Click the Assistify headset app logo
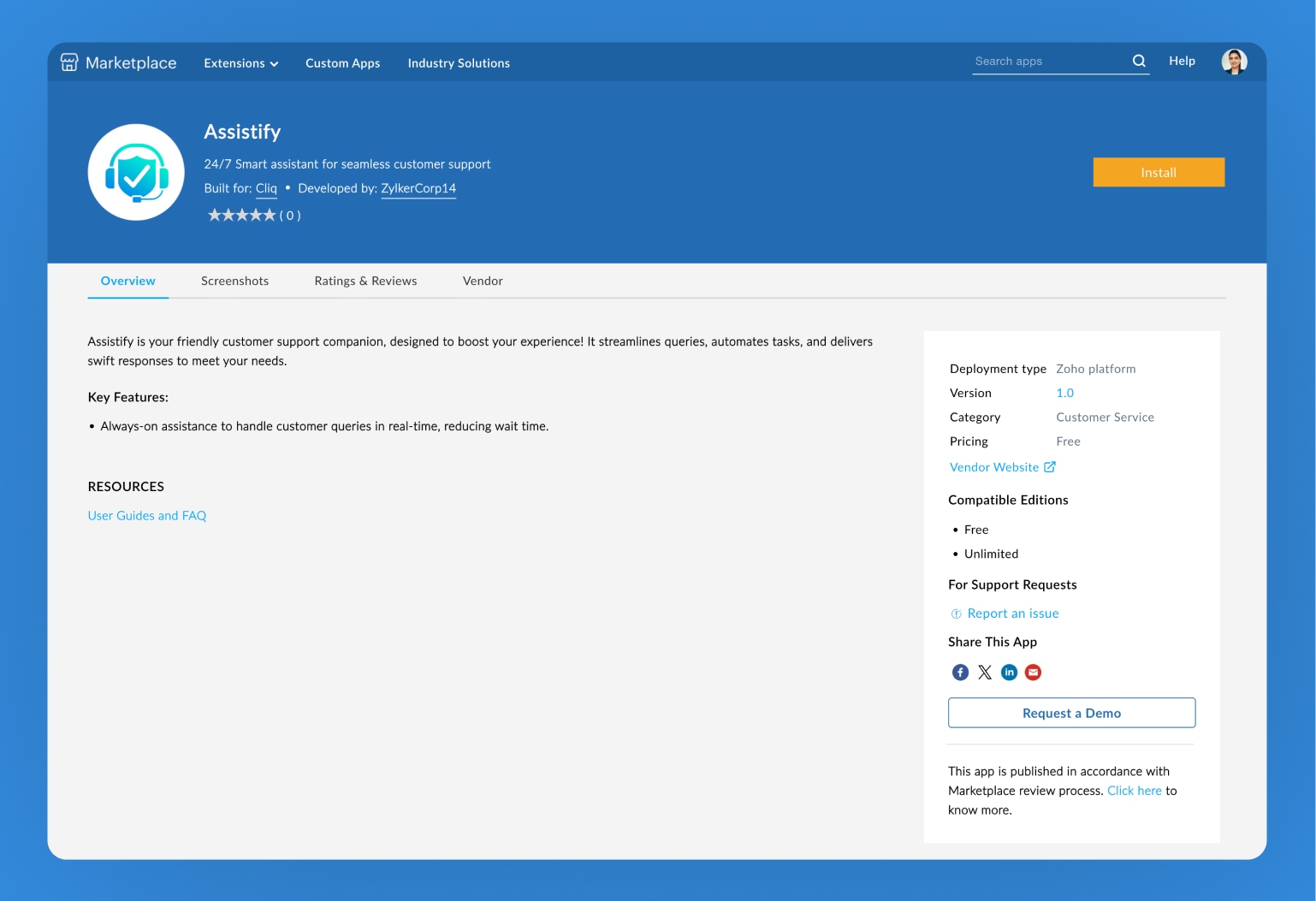 [x=136, y=172]
